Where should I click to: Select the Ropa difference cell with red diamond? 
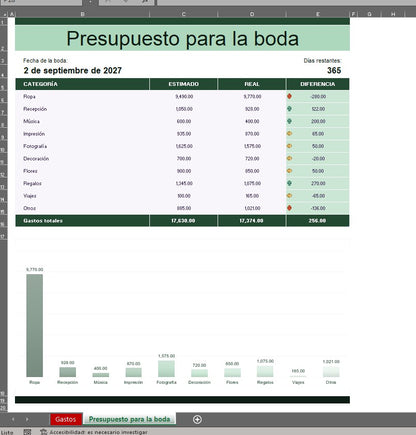click(318, 96)
